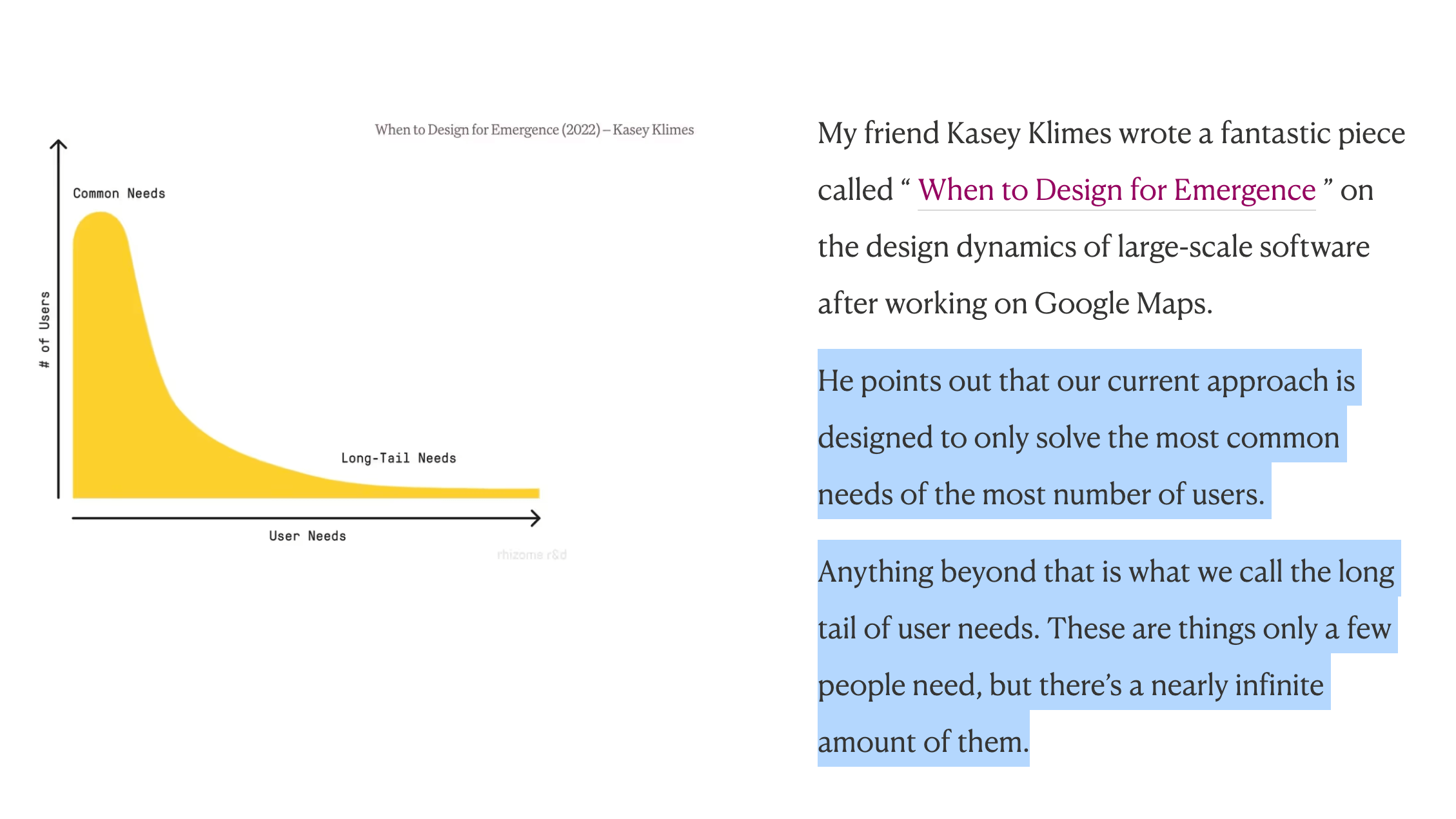The height and width of the screenshot is (819, 1456).
Task: Click the 'Long-Tail Needs' chart label
Action: click(x=398, y=458)
